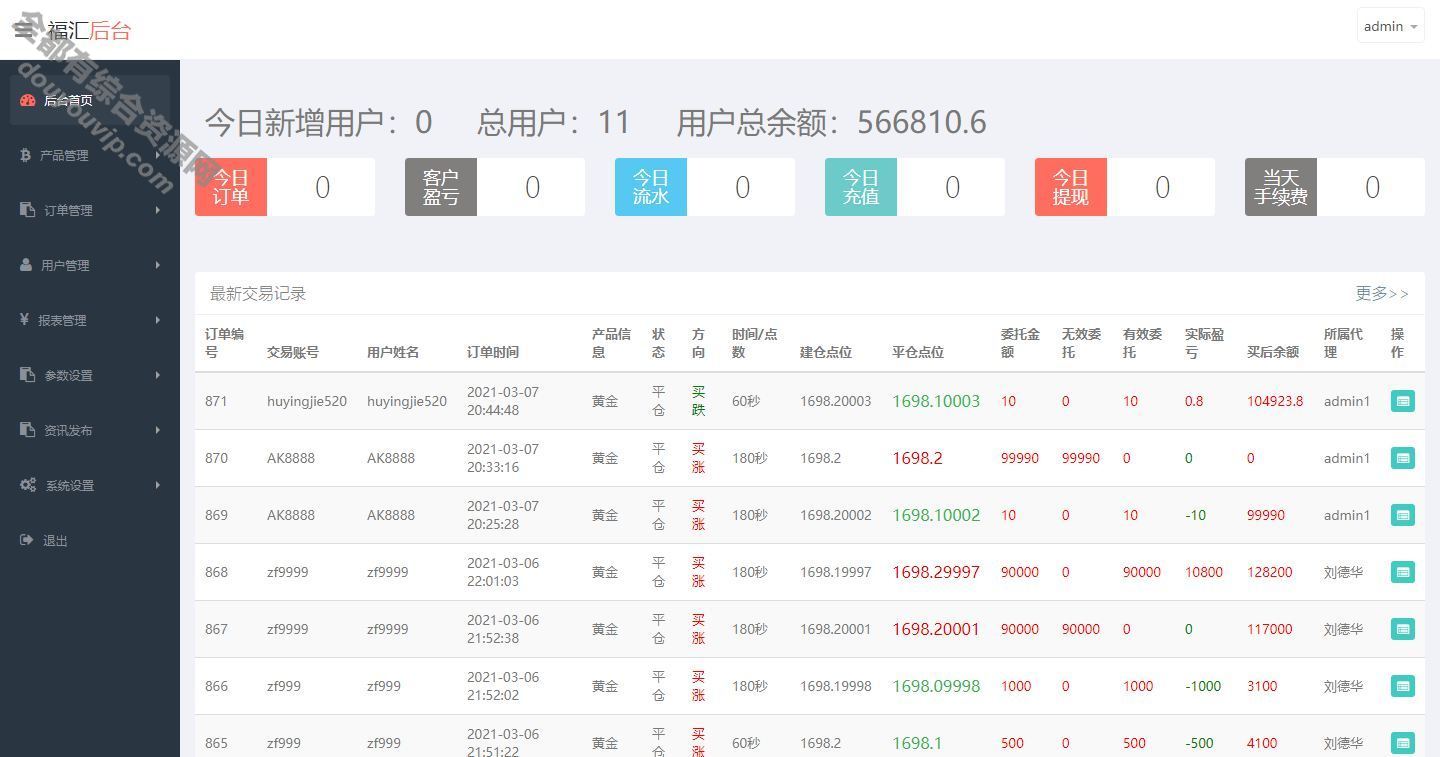The height and width of the screenshot is (757, 1440).
Task: Click the 订单时间 column header
Action: (x=493, y=352)
